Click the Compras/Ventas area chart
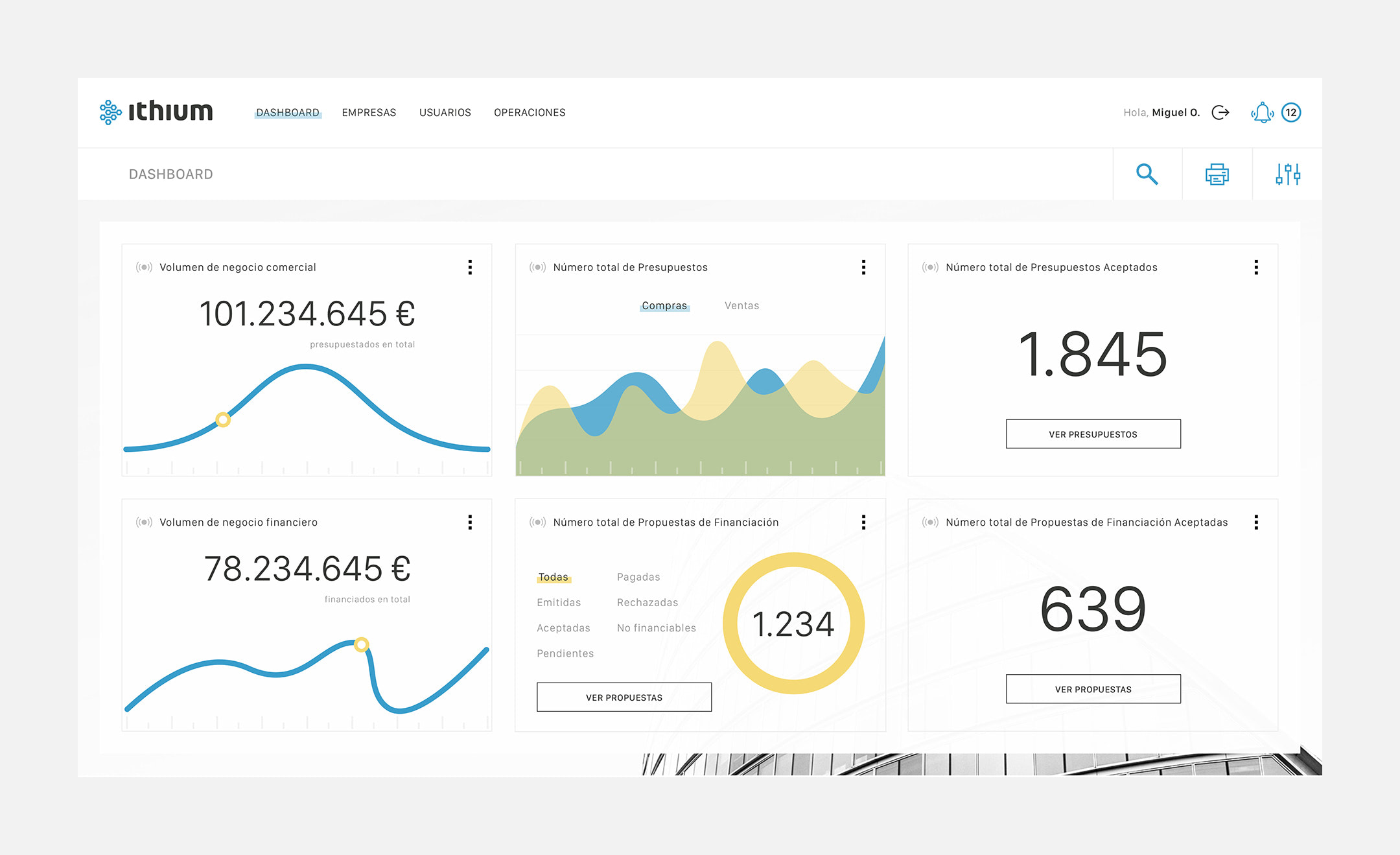The width and height of the screenshot is (1400, 855). coord(700,405)
